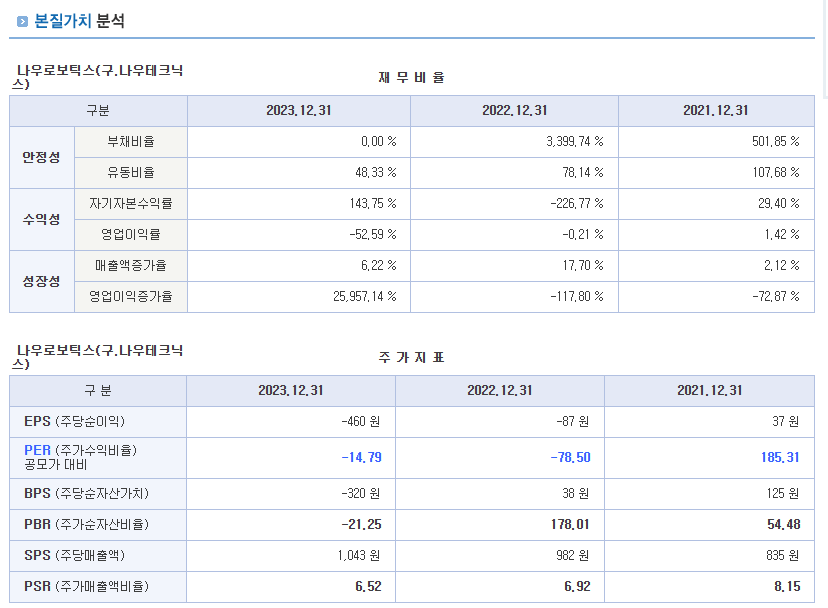828x608 pixels.
Task: Select the 2022.12.31 header in the 주가지표 table
Action: [500, 390]
